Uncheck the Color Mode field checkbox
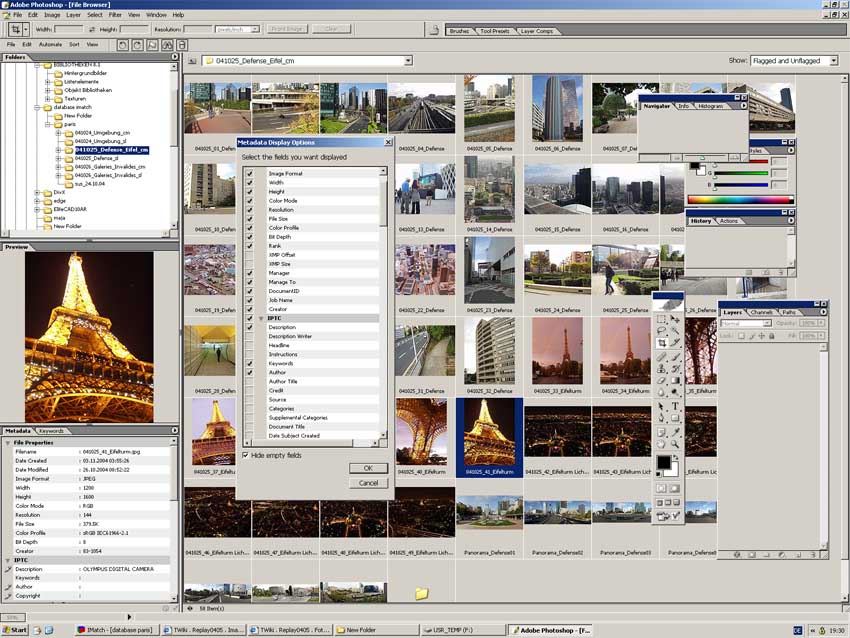This screenshot has width=850, height=638. 249,201
